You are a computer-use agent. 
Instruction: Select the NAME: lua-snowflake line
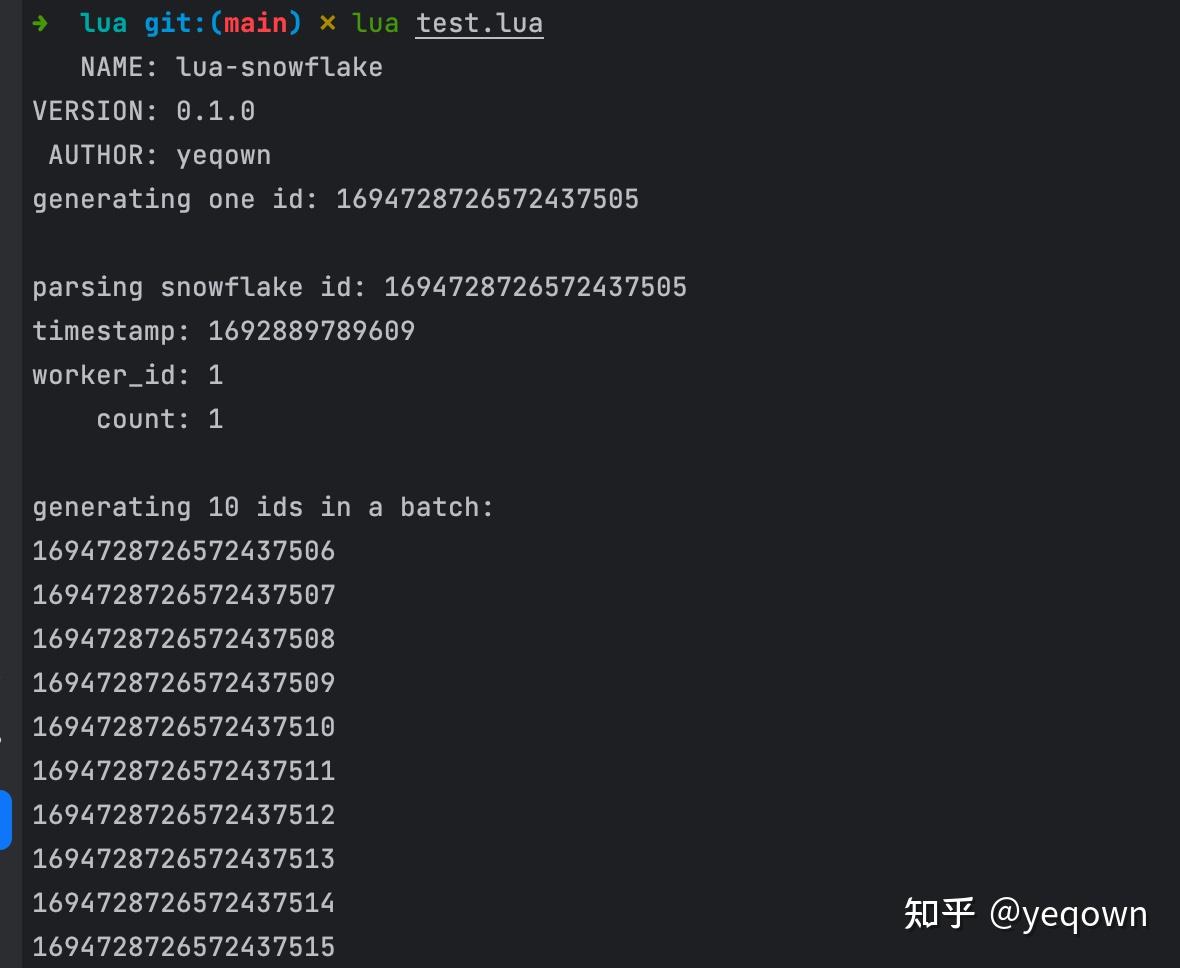[x=231, y=67]
